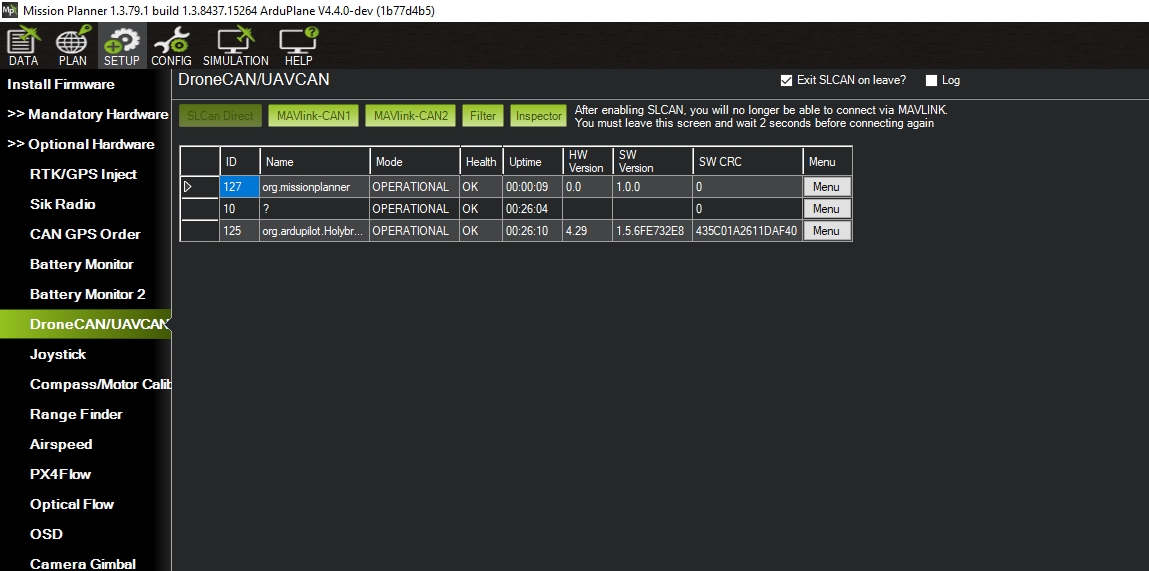Image resolution: width=1149 pixels, height=571 pixels.
Task: Click the SLCan Direct button
Action: click(221, 116)
